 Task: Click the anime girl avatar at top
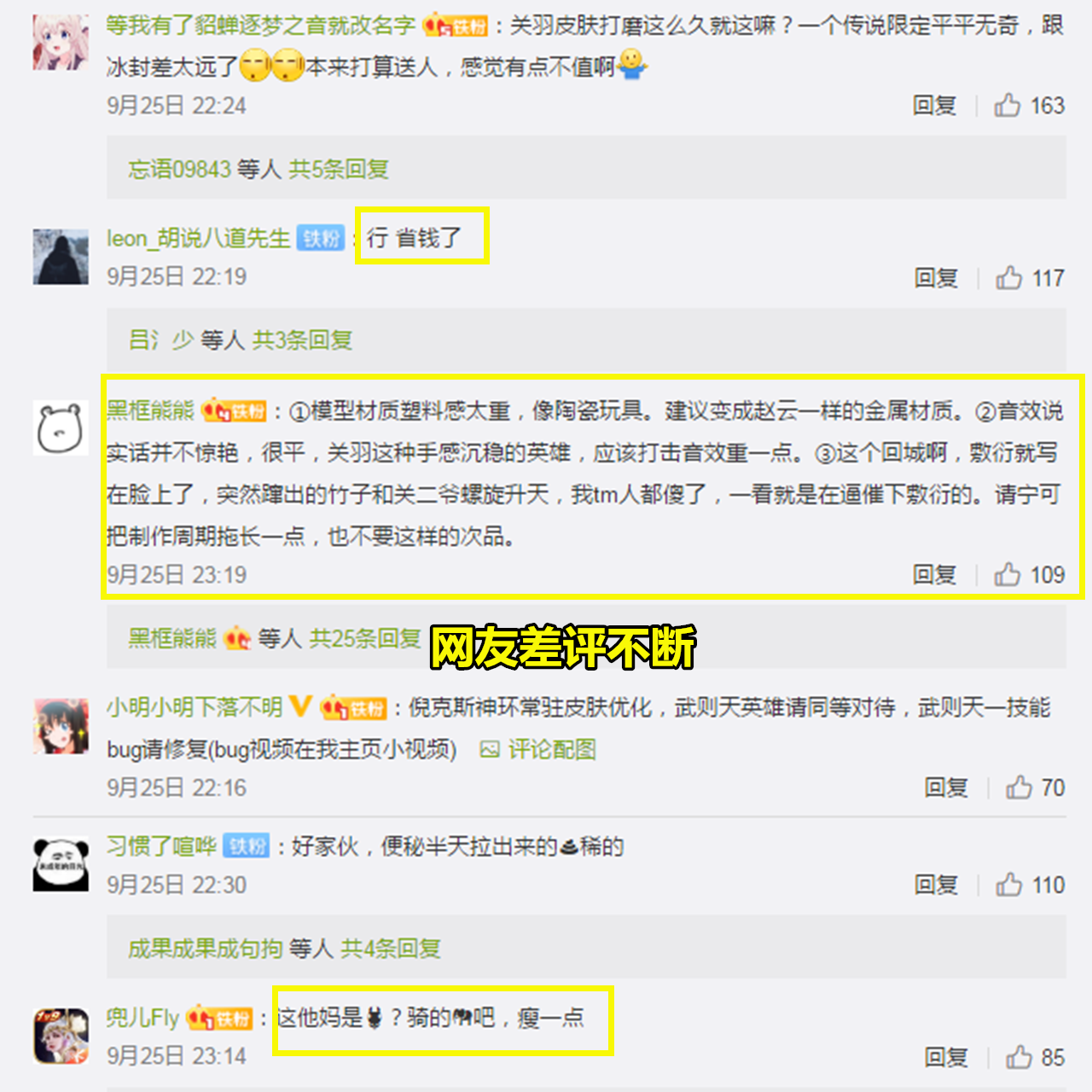pyautogui.click(x=61, y=43)
